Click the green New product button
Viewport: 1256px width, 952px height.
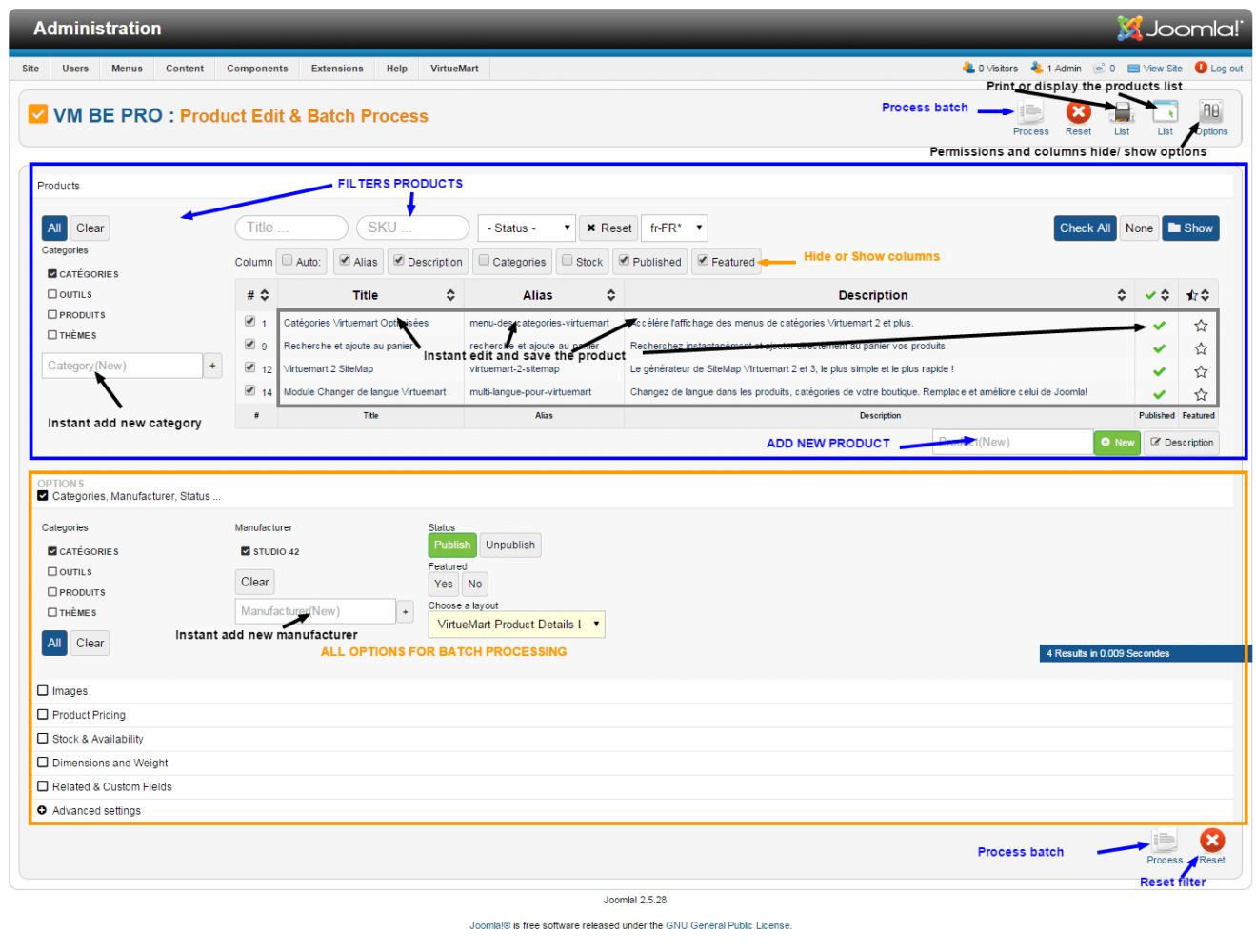click(1117, 442)
